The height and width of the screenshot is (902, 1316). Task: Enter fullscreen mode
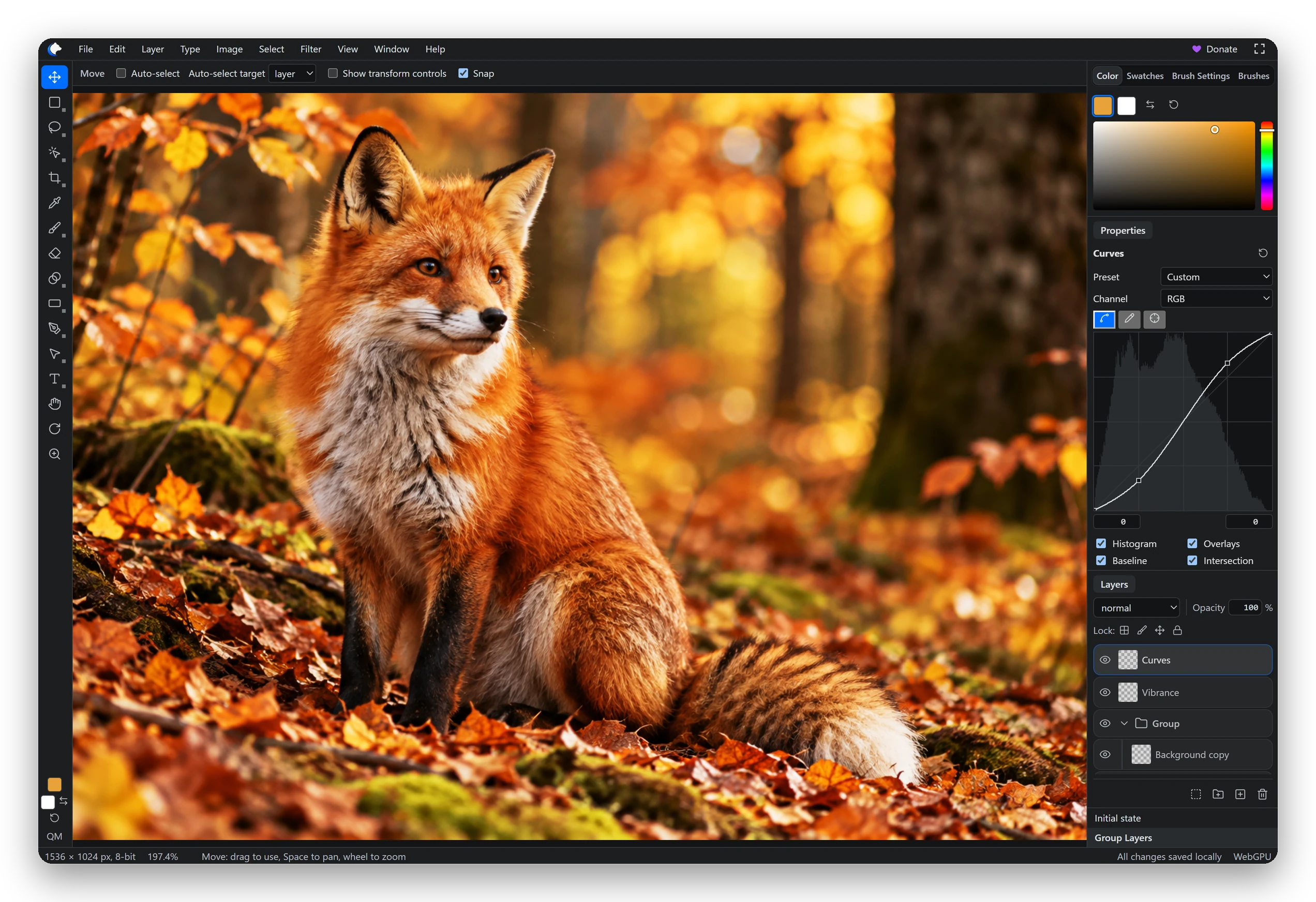click(1260, 49)
